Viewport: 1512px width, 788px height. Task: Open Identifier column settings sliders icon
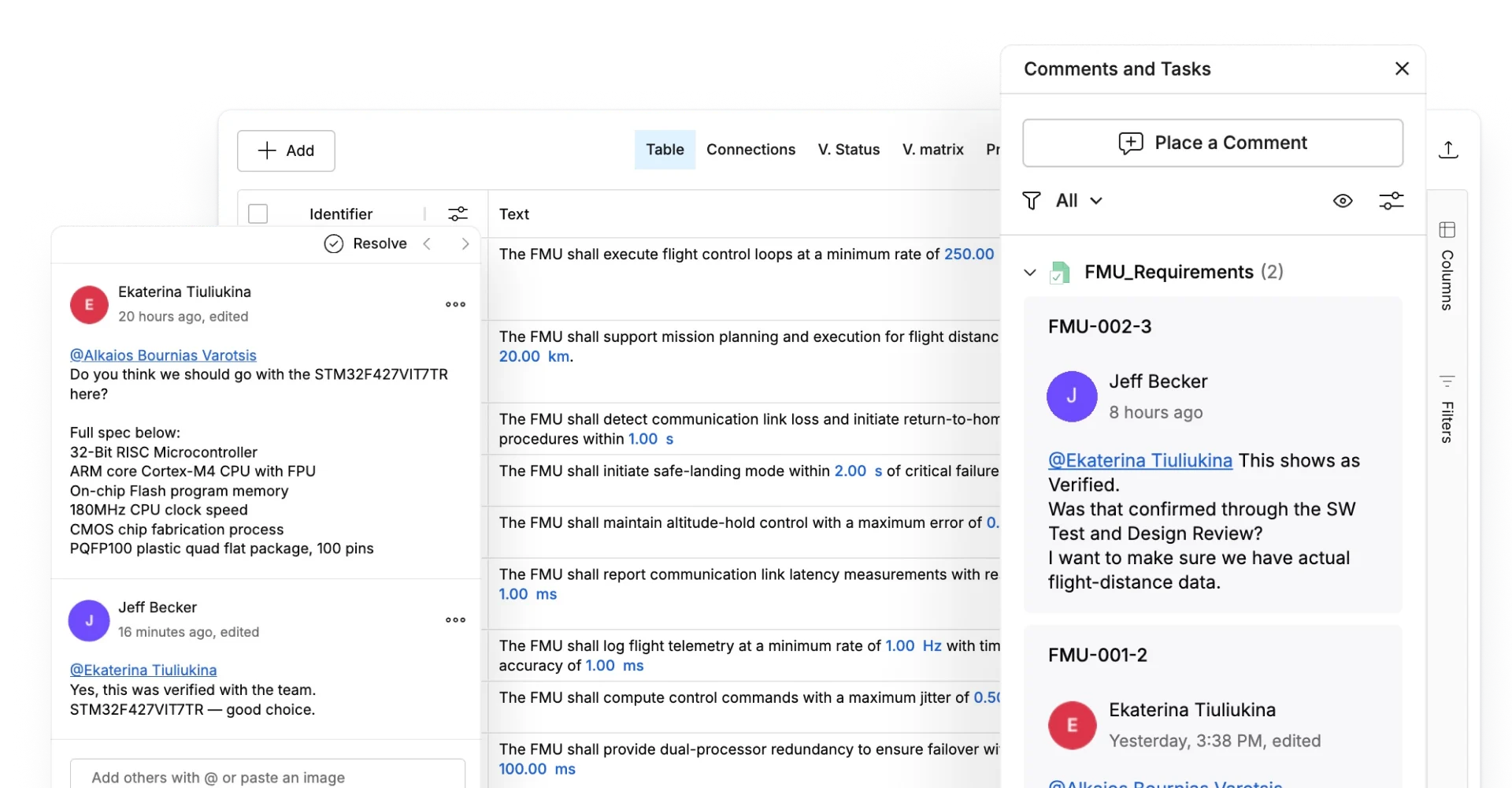(458, 214)
